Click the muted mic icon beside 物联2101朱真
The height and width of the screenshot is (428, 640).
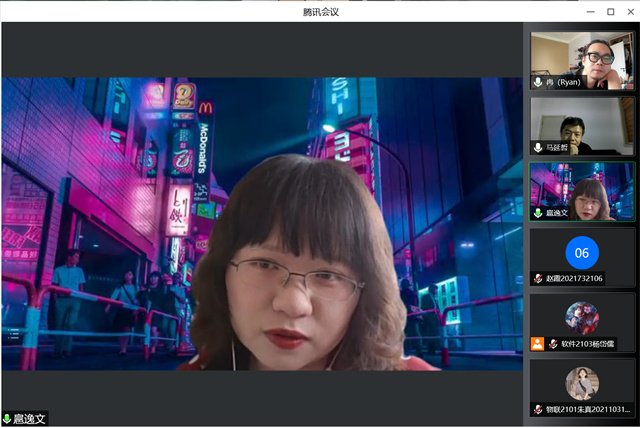click(x=538, y=409)
